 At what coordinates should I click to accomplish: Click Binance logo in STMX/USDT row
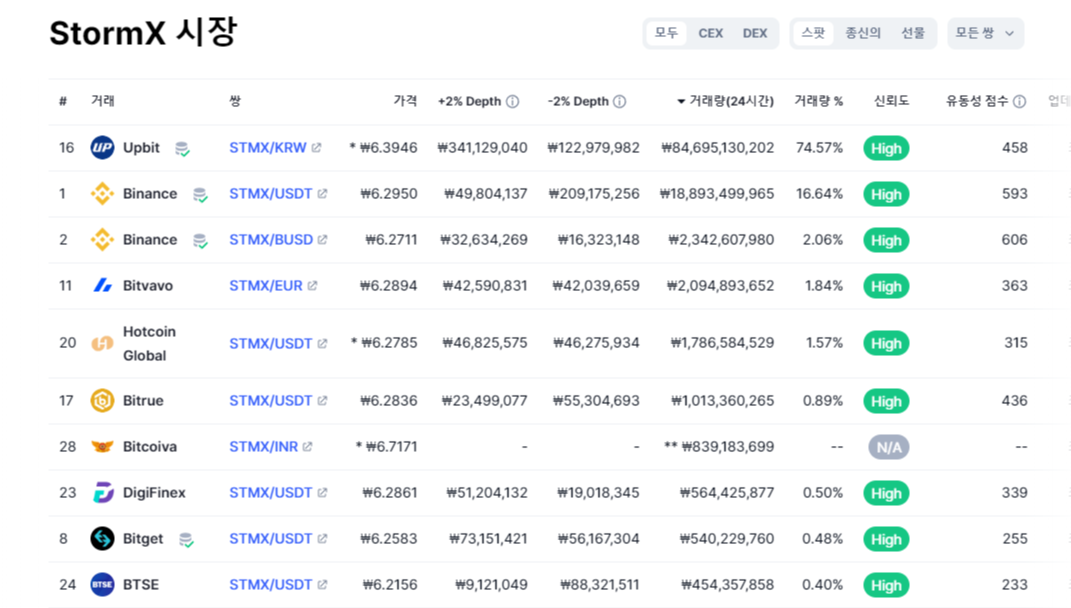tap(102, 194)
